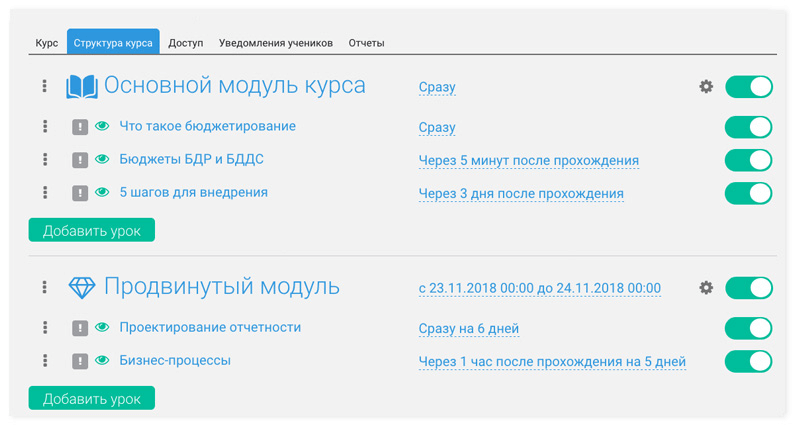
Task: Disable the Основной модуль курса switch
Action: pyautogui.click(x=748, y=87)
